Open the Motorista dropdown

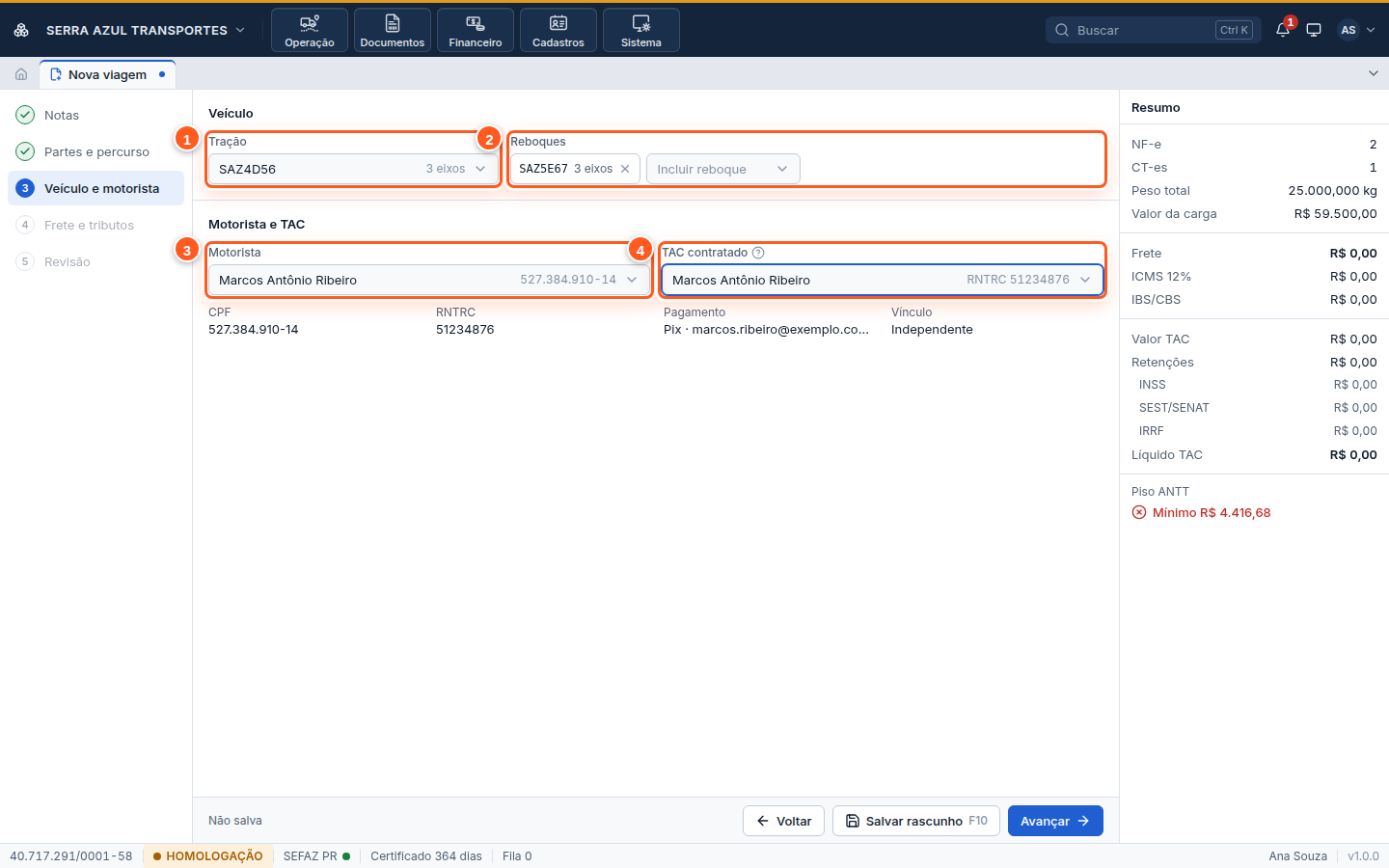tap(429, 280)
